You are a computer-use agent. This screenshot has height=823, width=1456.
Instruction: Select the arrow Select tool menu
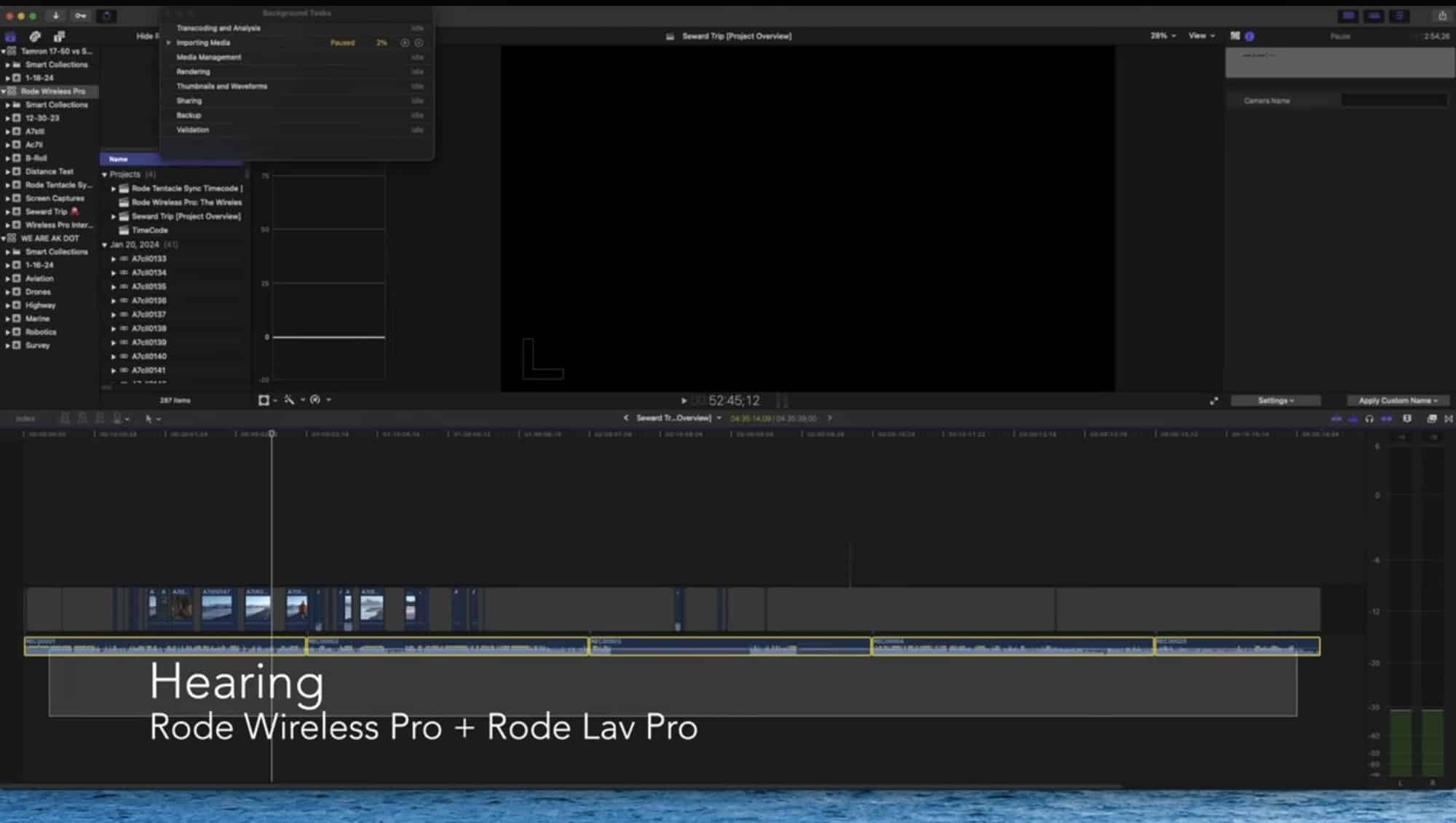click(152, 419)
